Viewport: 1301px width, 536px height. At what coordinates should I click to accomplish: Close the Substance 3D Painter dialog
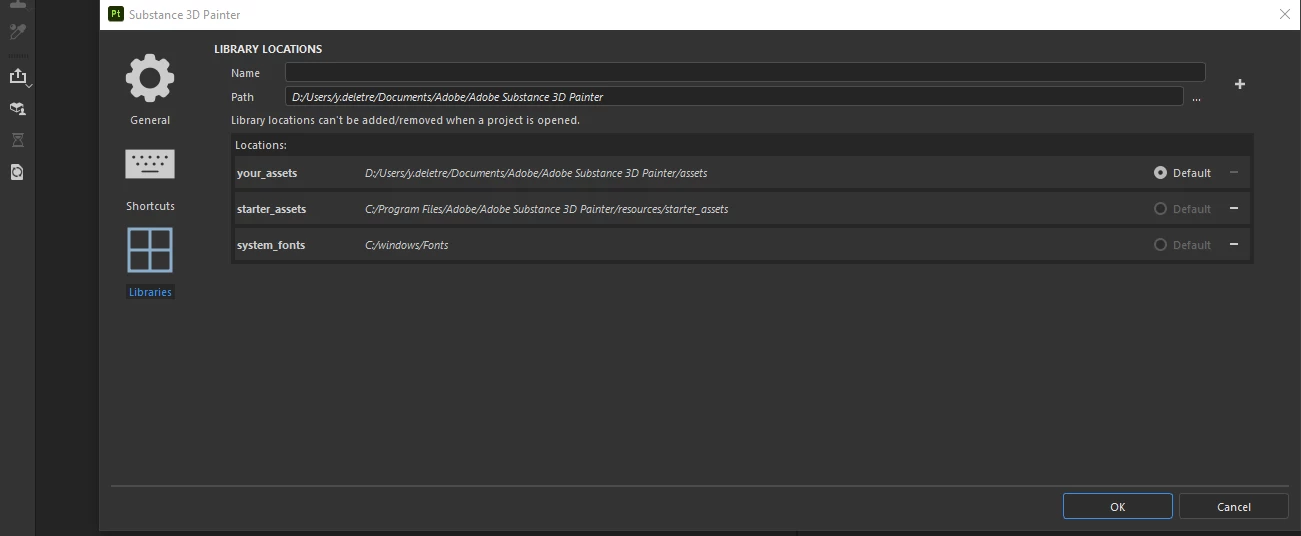click(1285, 14)
